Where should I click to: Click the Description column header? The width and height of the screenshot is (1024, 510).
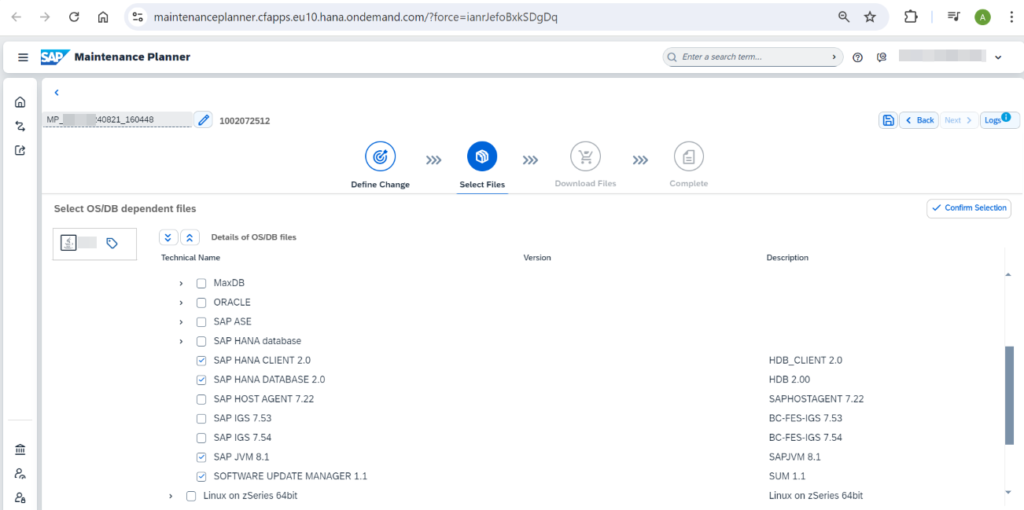787,258
